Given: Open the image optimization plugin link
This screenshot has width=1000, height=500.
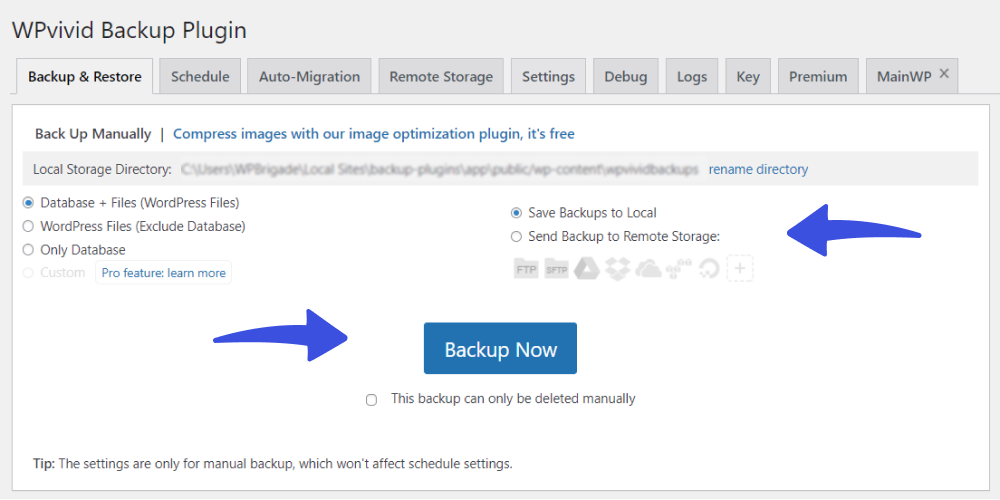Looking at the screenshot, I should pyautogui.click(x=374, y=134).
